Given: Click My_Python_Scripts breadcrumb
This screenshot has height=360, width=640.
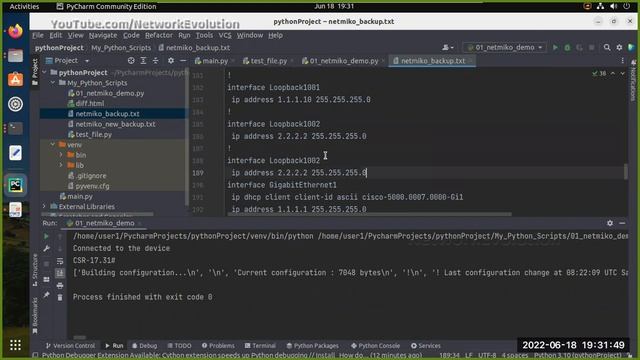Looking at the screenshot, I should click(121, 48).
